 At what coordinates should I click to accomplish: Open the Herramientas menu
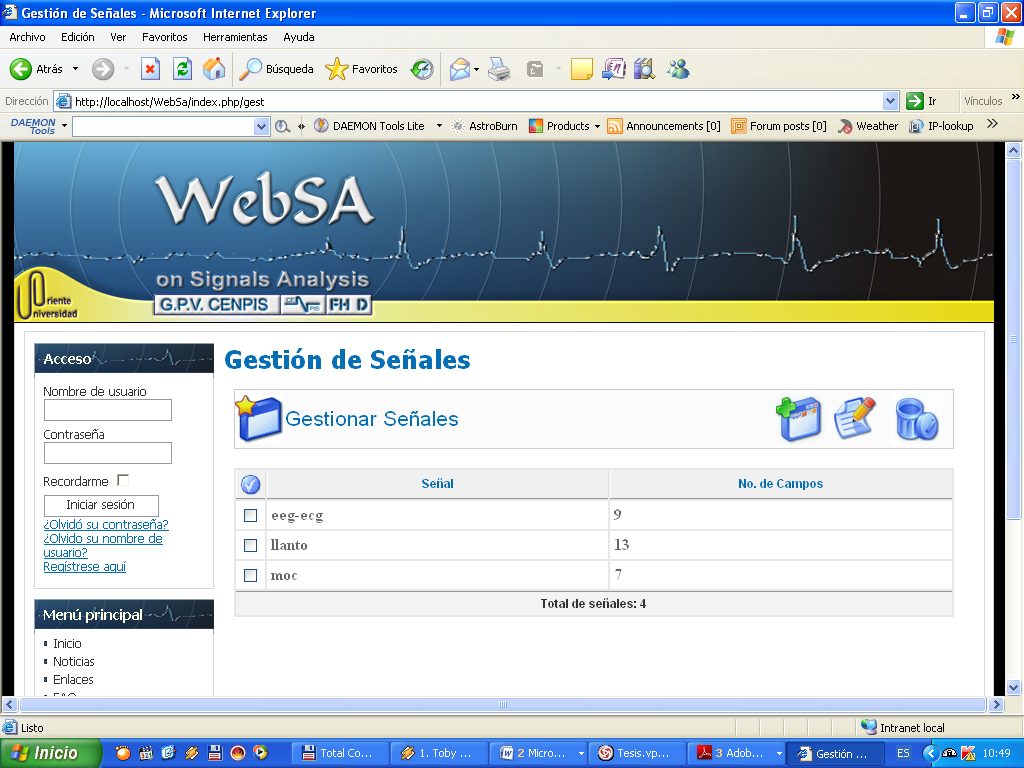pyautogui.click(x=235, y=37)
